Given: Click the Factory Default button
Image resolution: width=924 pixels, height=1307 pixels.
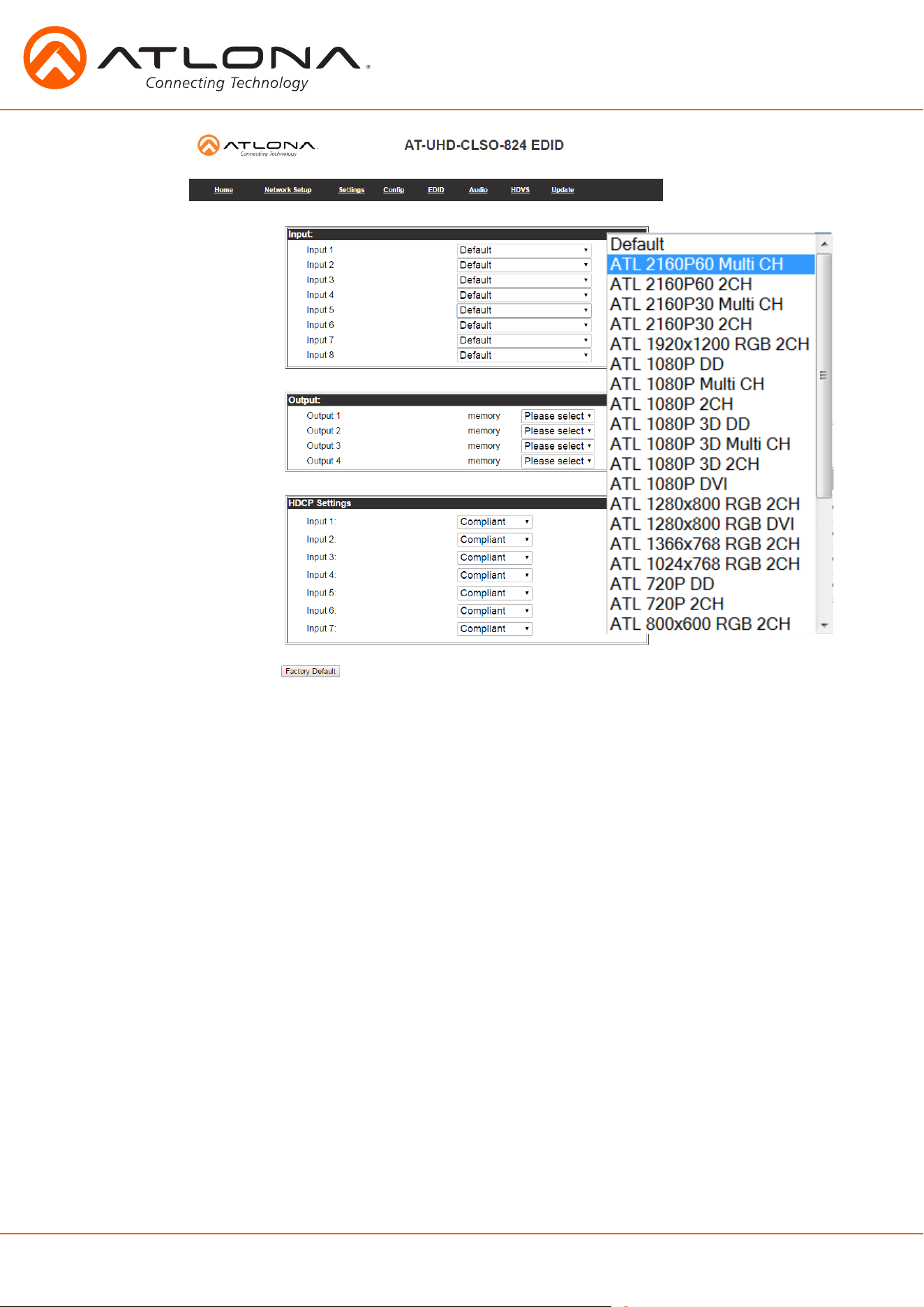Looking at the screenshot, I should click(x=311, y=671).
